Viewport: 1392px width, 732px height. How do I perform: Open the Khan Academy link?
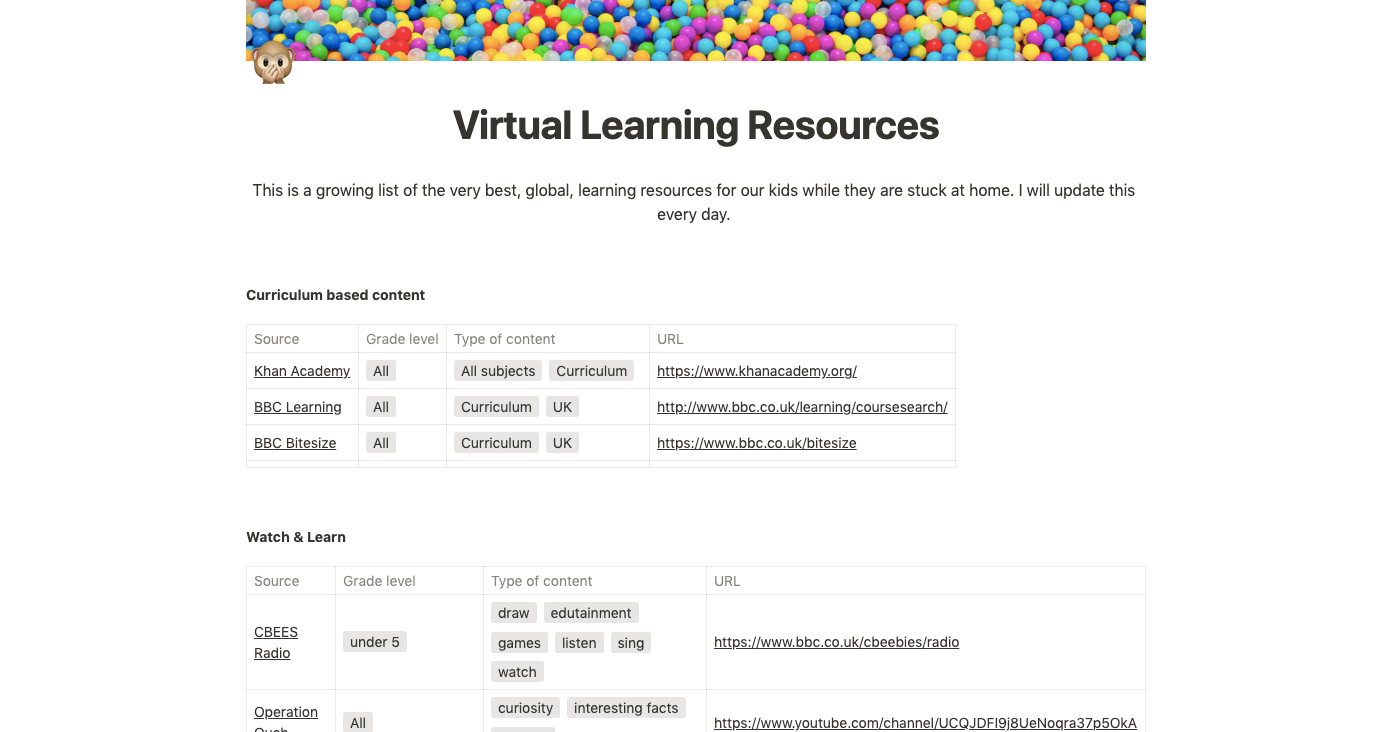[x=301, y=371]
